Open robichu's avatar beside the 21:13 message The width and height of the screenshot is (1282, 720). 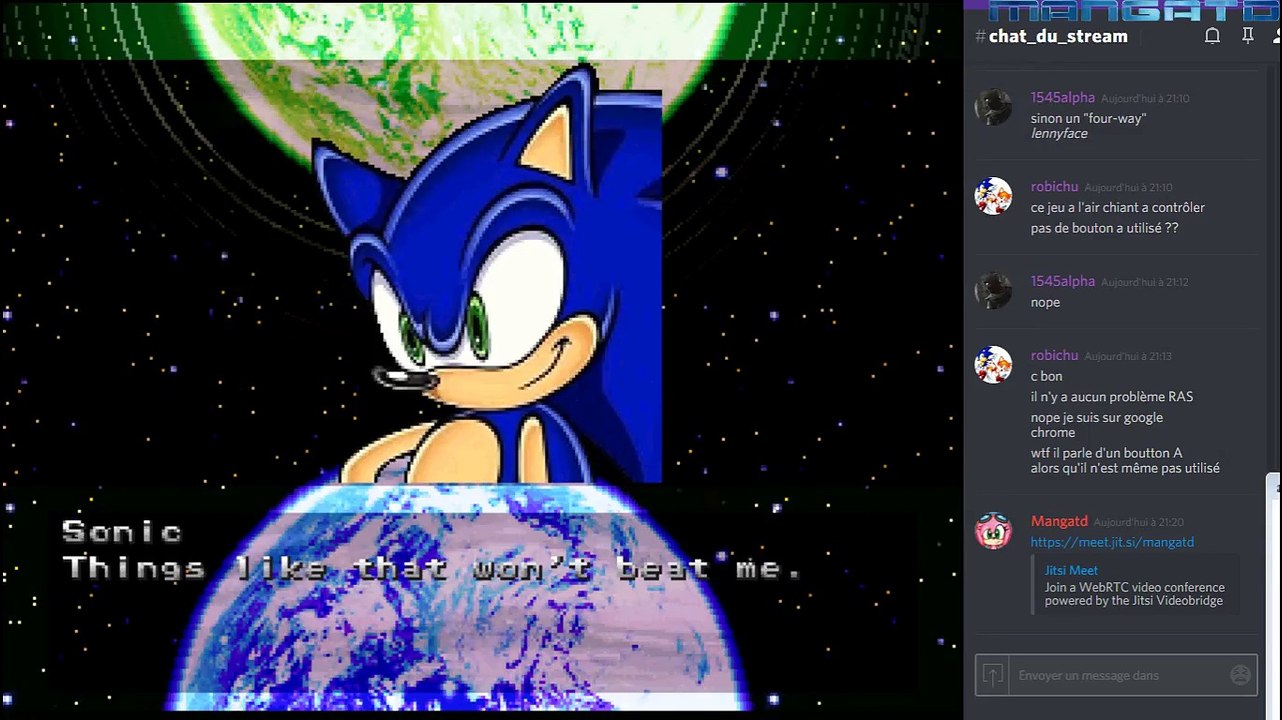(x=993, y=365)
